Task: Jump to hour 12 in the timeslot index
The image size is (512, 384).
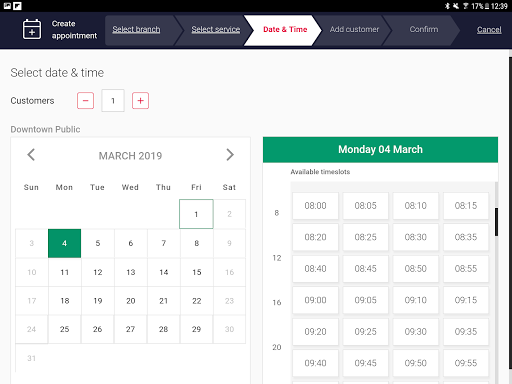Action: click(277, 258)
